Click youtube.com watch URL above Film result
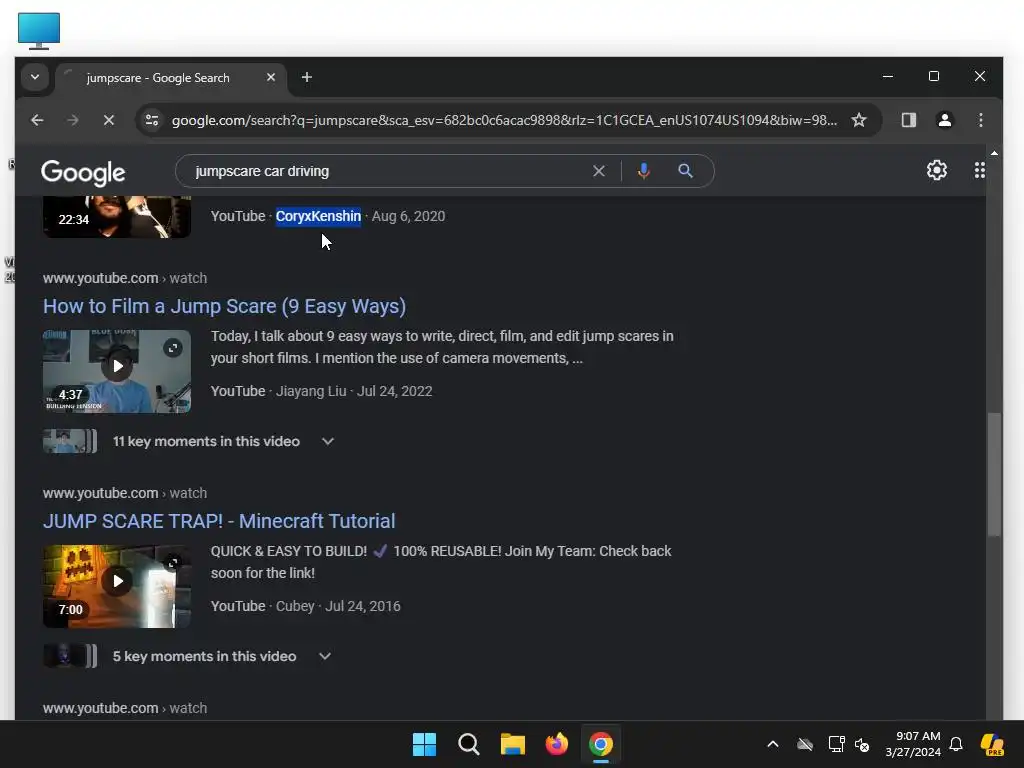The image size is (1024, 768). click(125, 278)
